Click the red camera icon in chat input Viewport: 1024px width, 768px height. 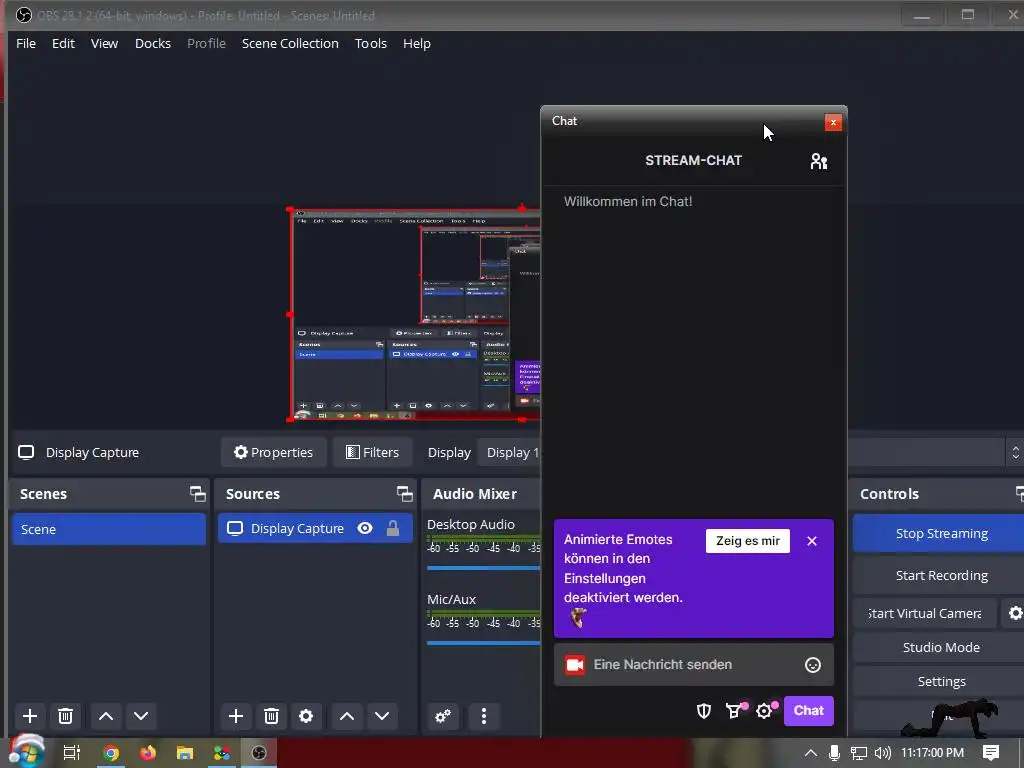point(575,665)
